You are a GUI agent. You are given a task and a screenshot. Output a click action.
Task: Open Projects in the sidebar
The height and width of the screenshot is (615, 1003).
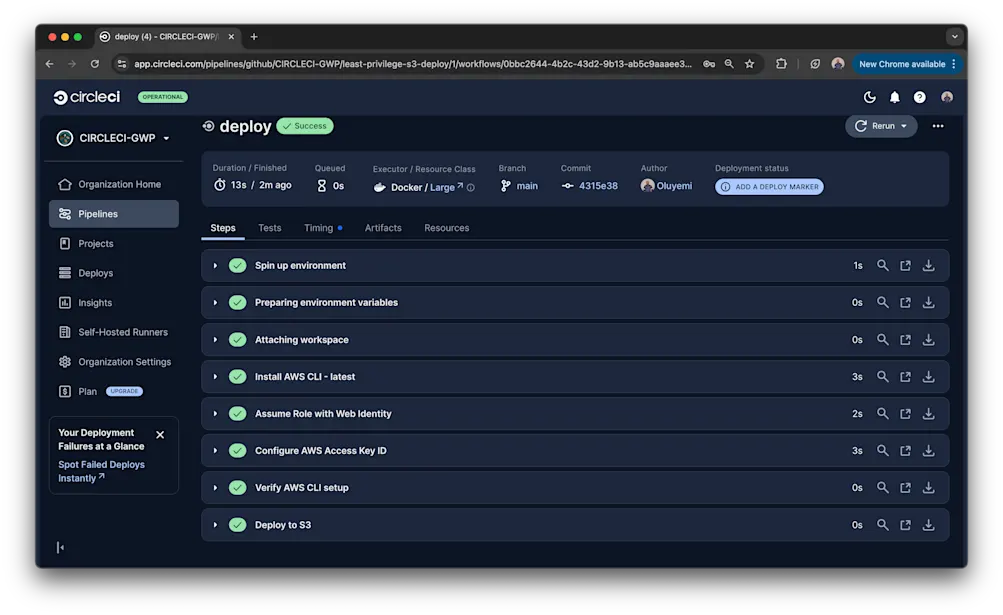coord(113,243)
